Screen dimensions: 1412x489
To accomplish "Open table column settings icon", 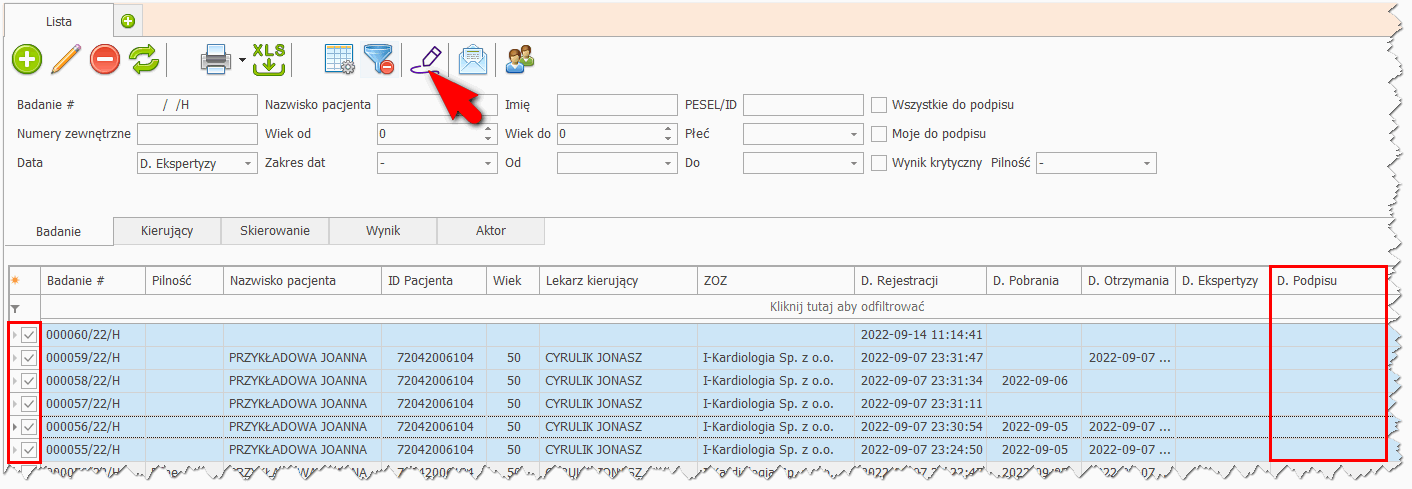I will [x=340, y=60].
